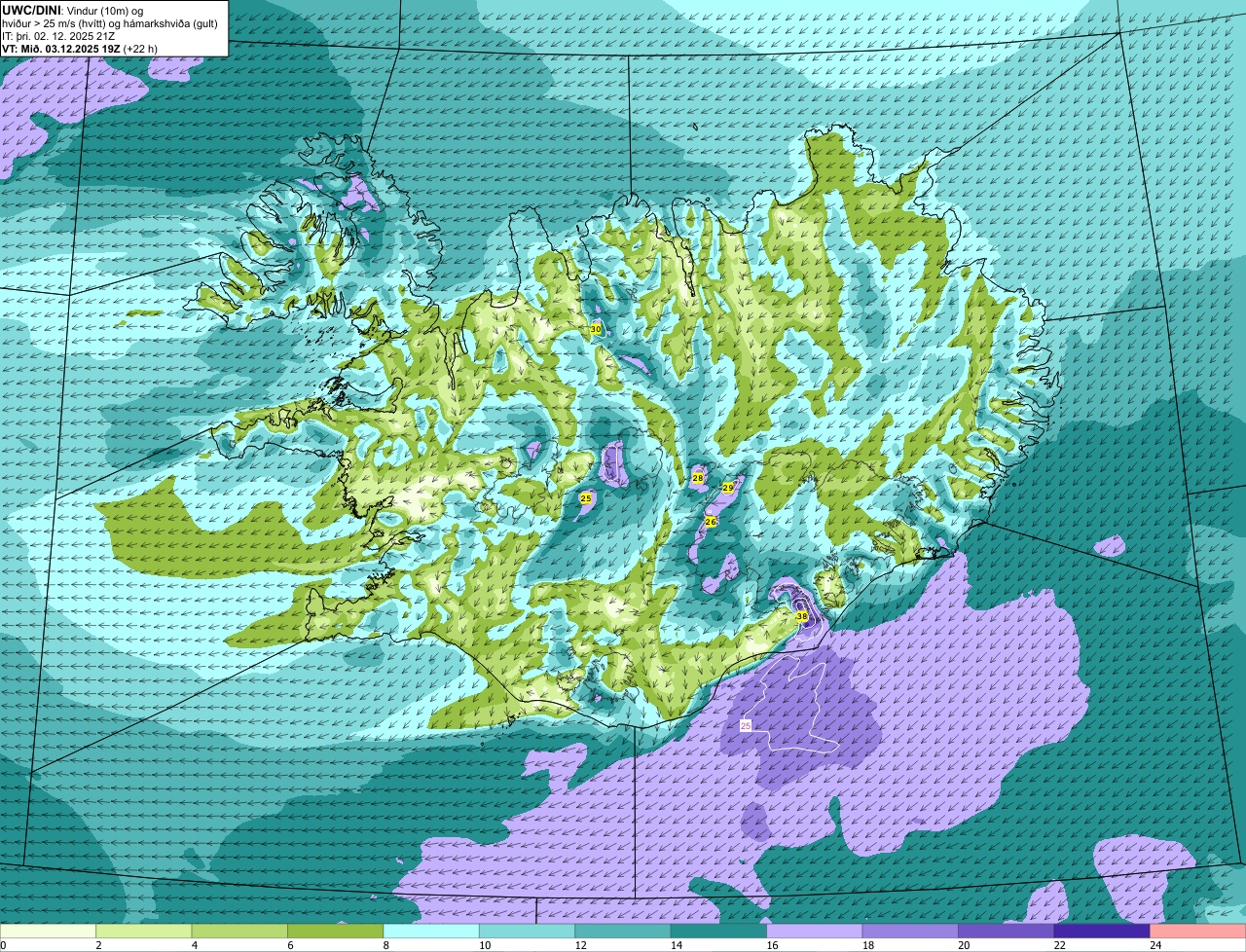Click the legend tick label '22'
The height and width of the screenshot is (952, 1246).
click(x=1058, y=944)
